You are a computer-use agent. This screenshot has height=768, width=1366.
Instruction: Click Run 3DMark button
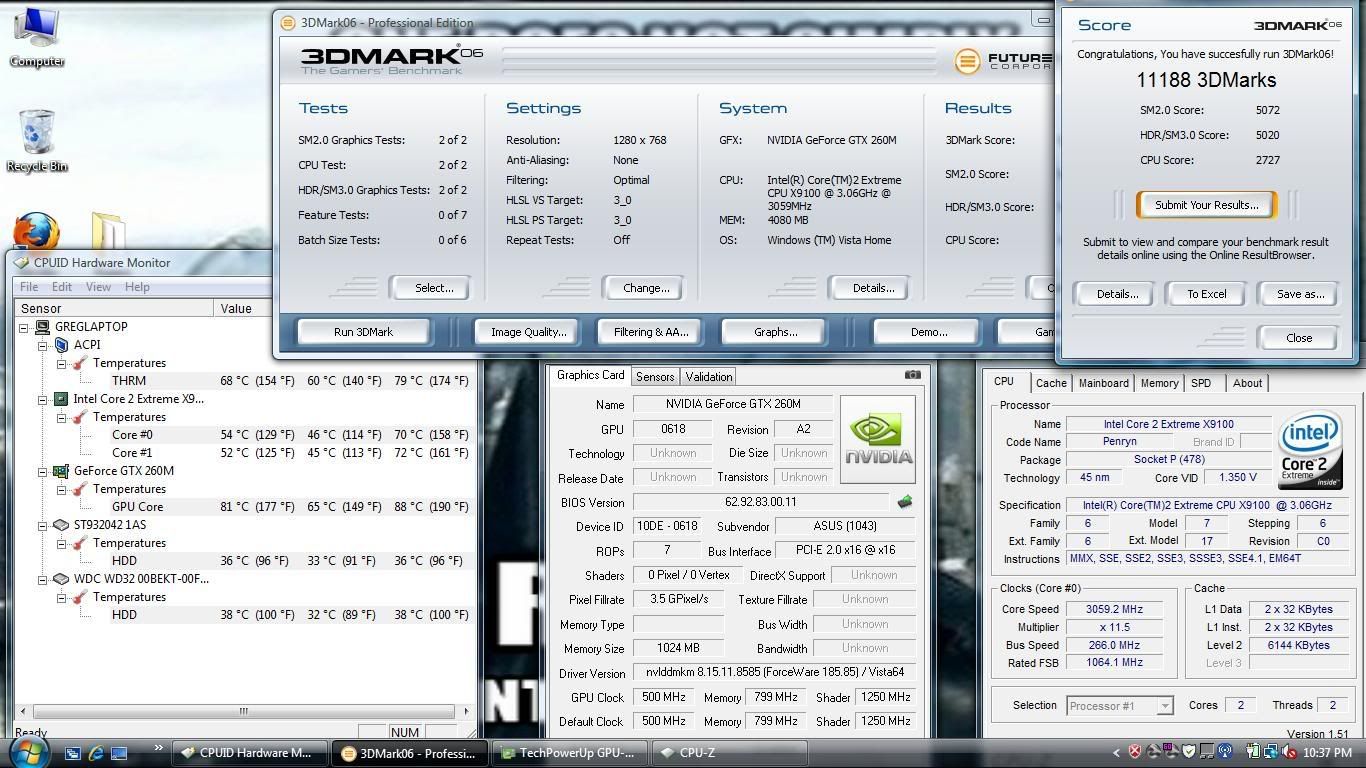point(364,332)
